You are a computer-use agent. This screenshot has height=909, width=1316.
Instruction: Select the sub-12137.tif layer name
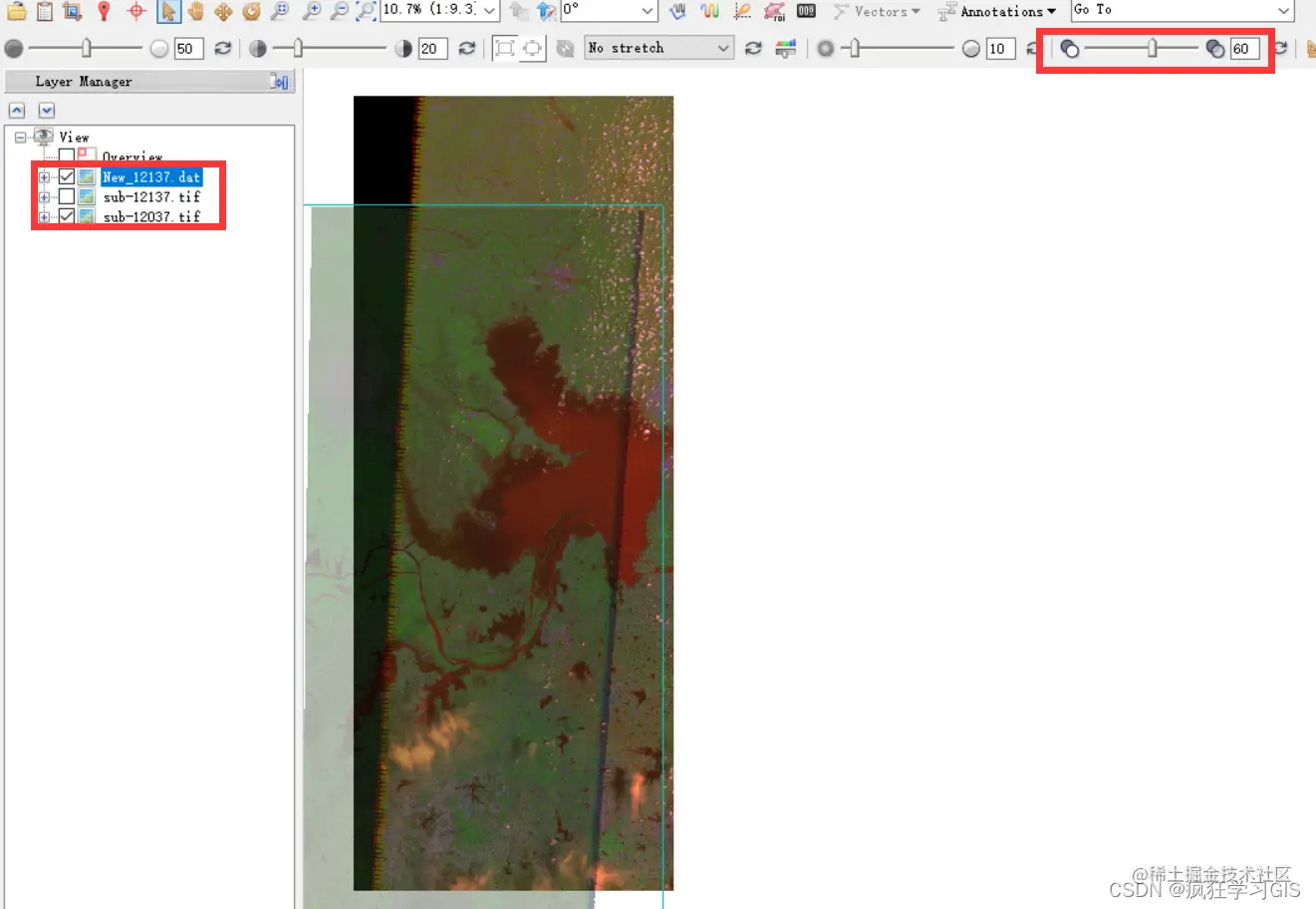pyautogui.click(x=151, y=196)
